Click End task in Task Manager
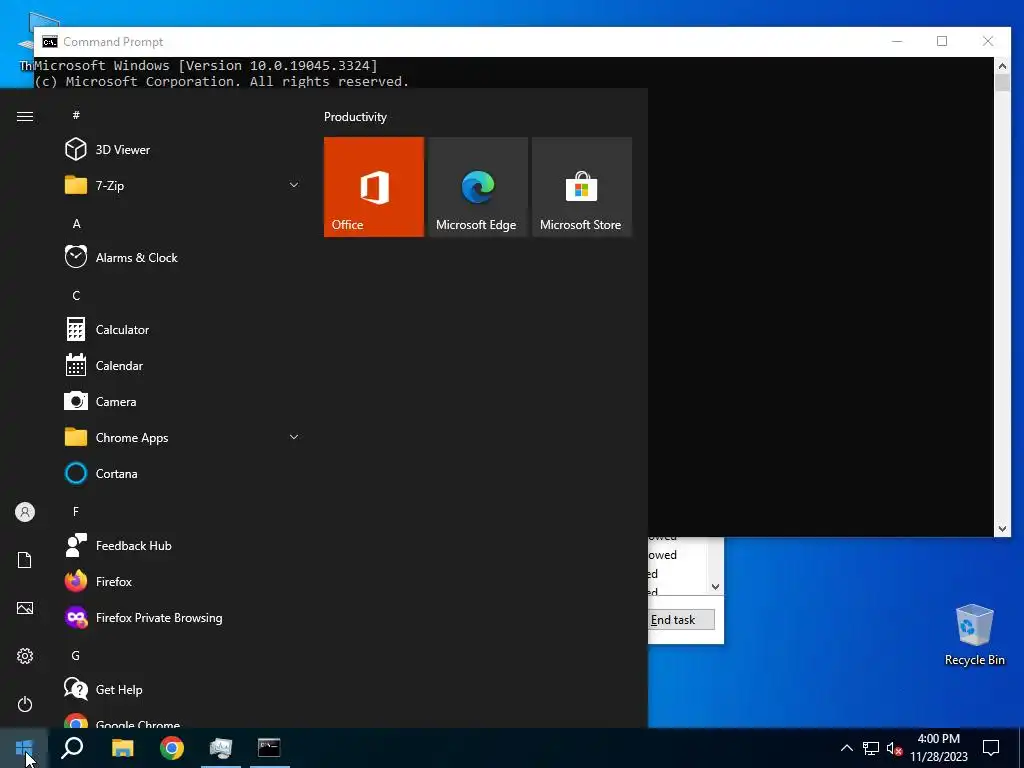This screenshot has height=768, width=1024. pos(680,620)
